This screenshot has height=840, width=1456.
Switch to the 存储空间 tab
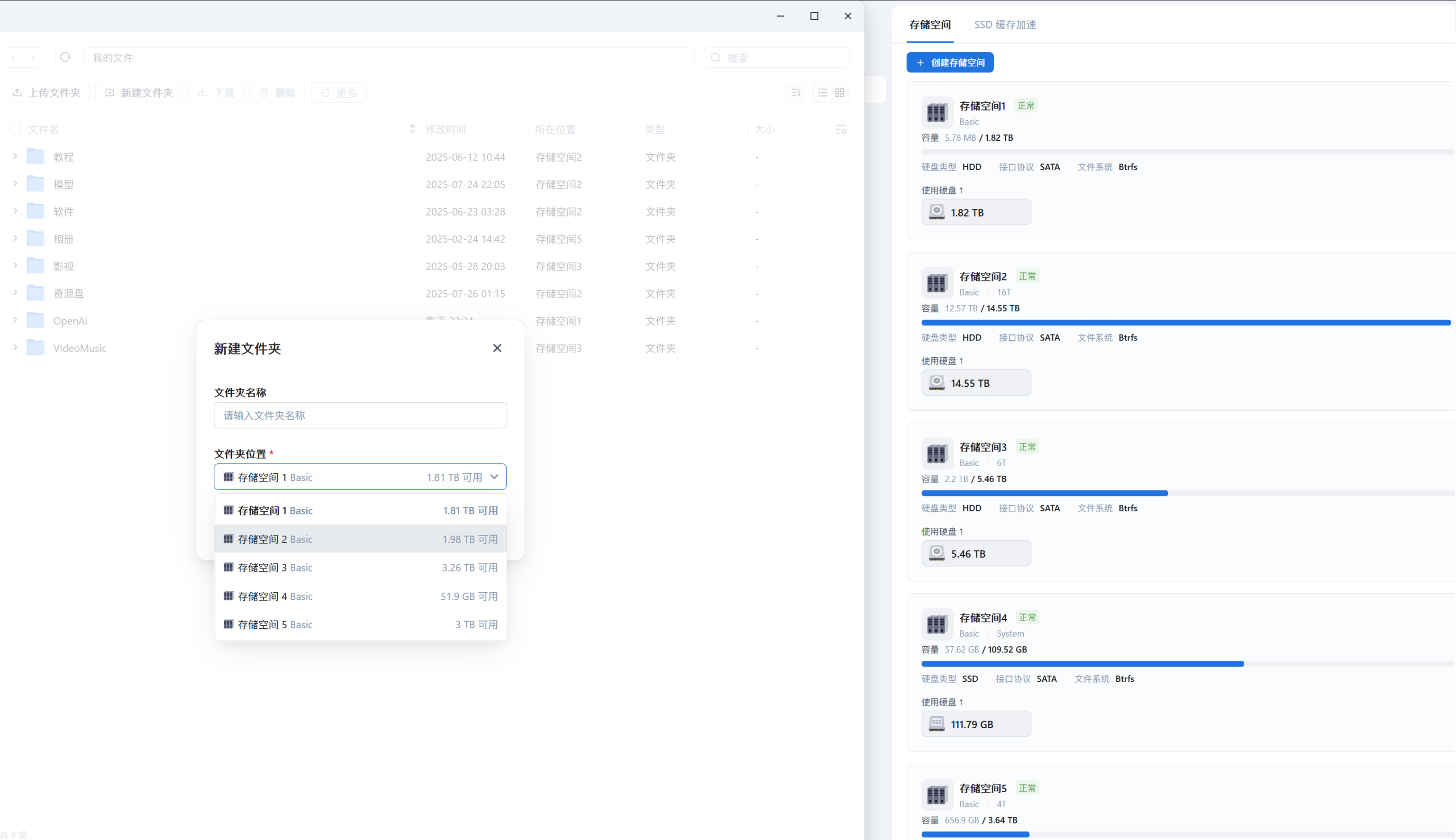930,25
